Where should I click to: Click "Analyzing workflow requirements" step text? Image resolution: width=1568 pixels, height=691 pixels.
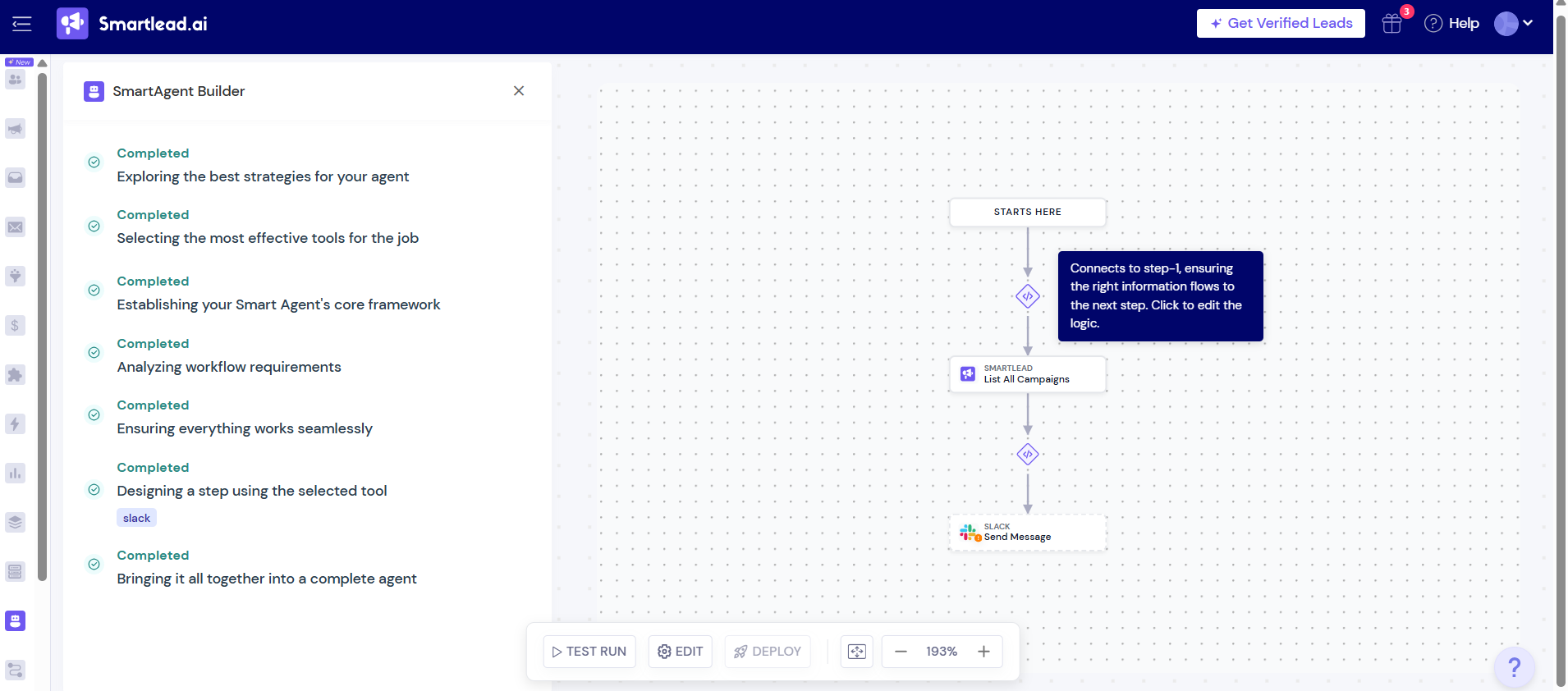coord(229,367)
